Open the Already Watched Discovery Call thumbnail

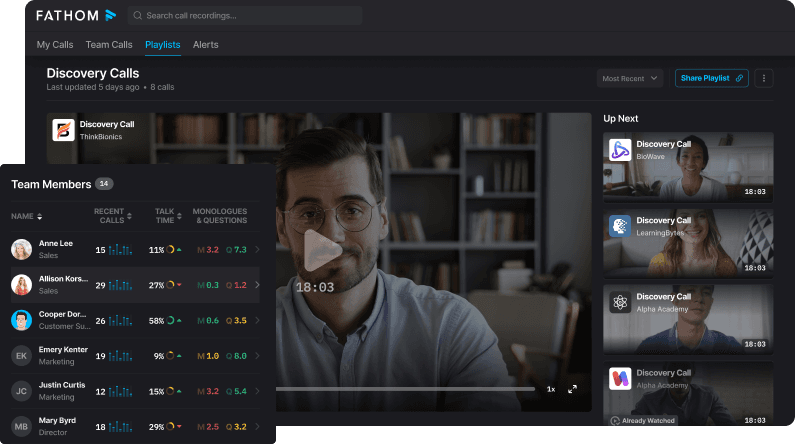pos(688,393)
